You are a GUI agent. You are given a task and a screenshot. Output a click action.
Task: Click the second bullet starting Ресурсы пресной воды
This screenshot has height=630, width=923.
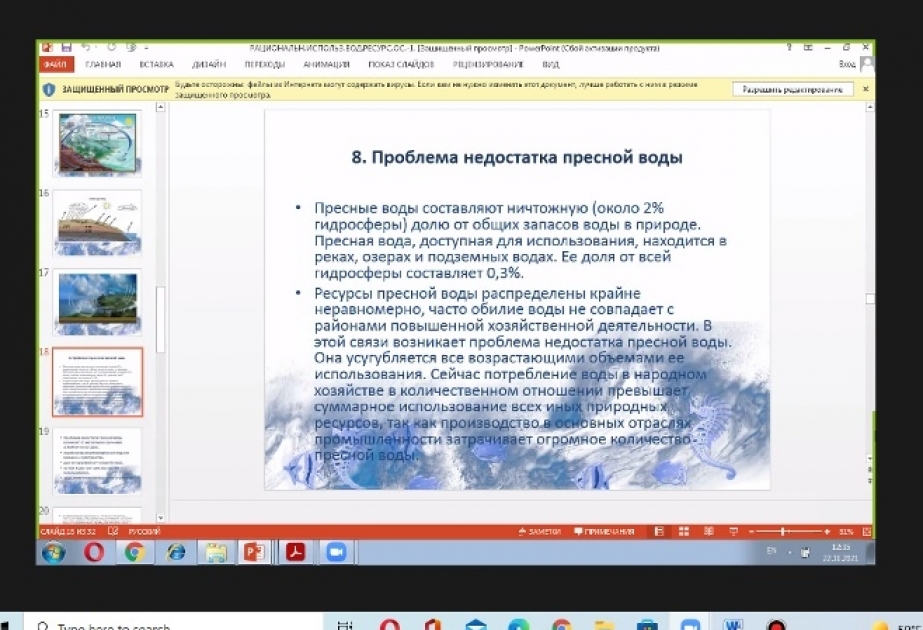[523, 374]
